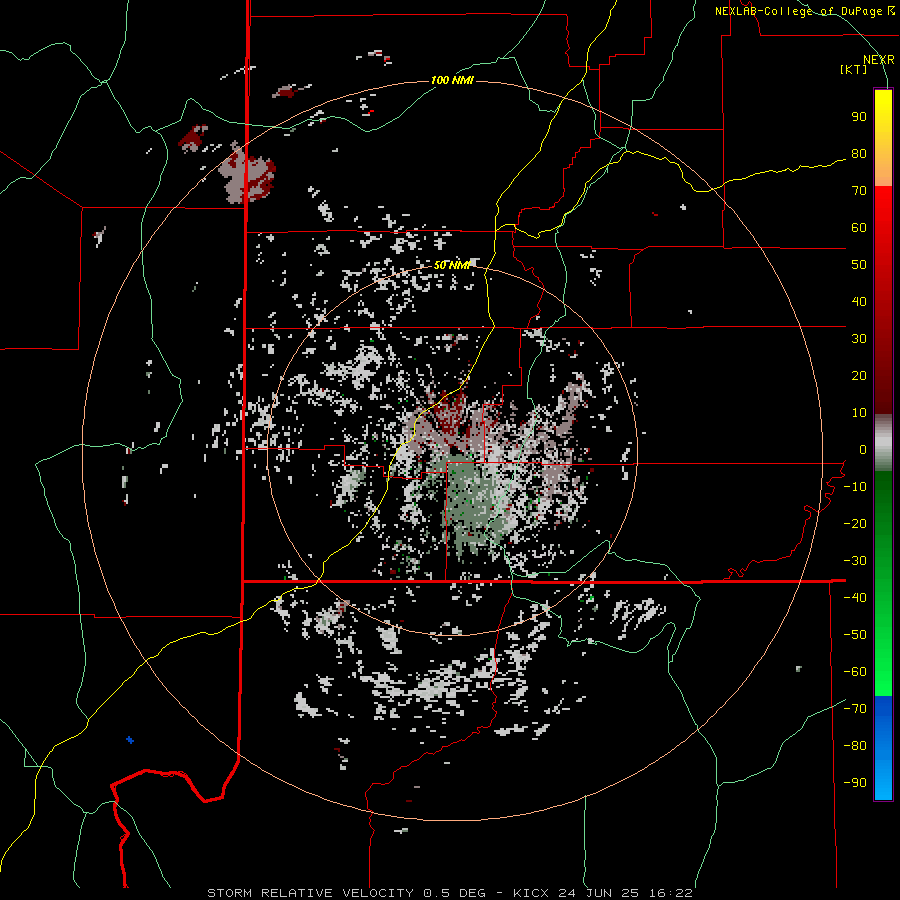The image size is (900, 900).
Task: Click the positive 30 colorbar value
Action: point(859,339)
